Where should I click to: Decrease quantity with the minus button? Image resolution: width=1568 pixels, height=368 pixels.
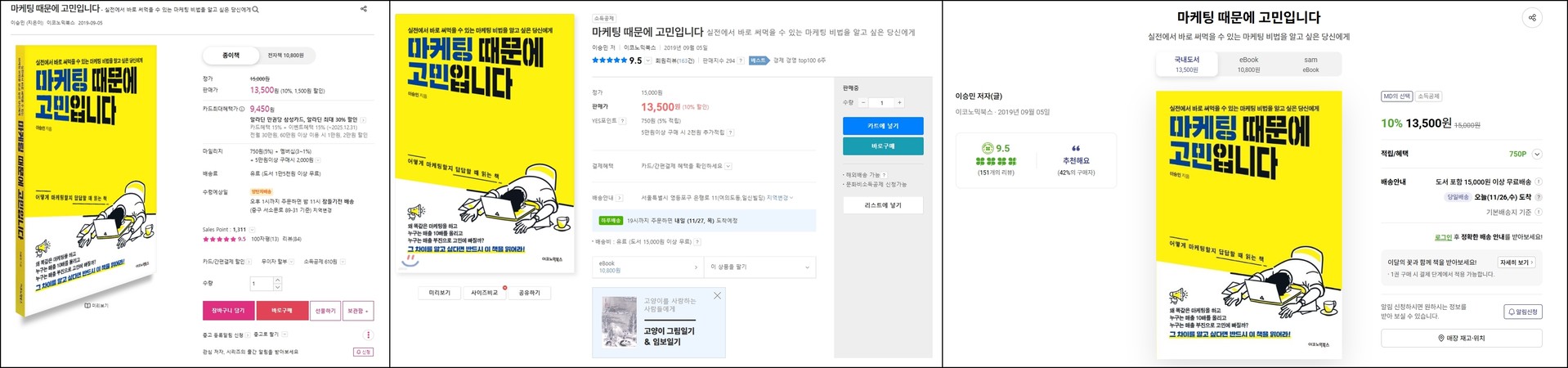click(x=863, y=103)
